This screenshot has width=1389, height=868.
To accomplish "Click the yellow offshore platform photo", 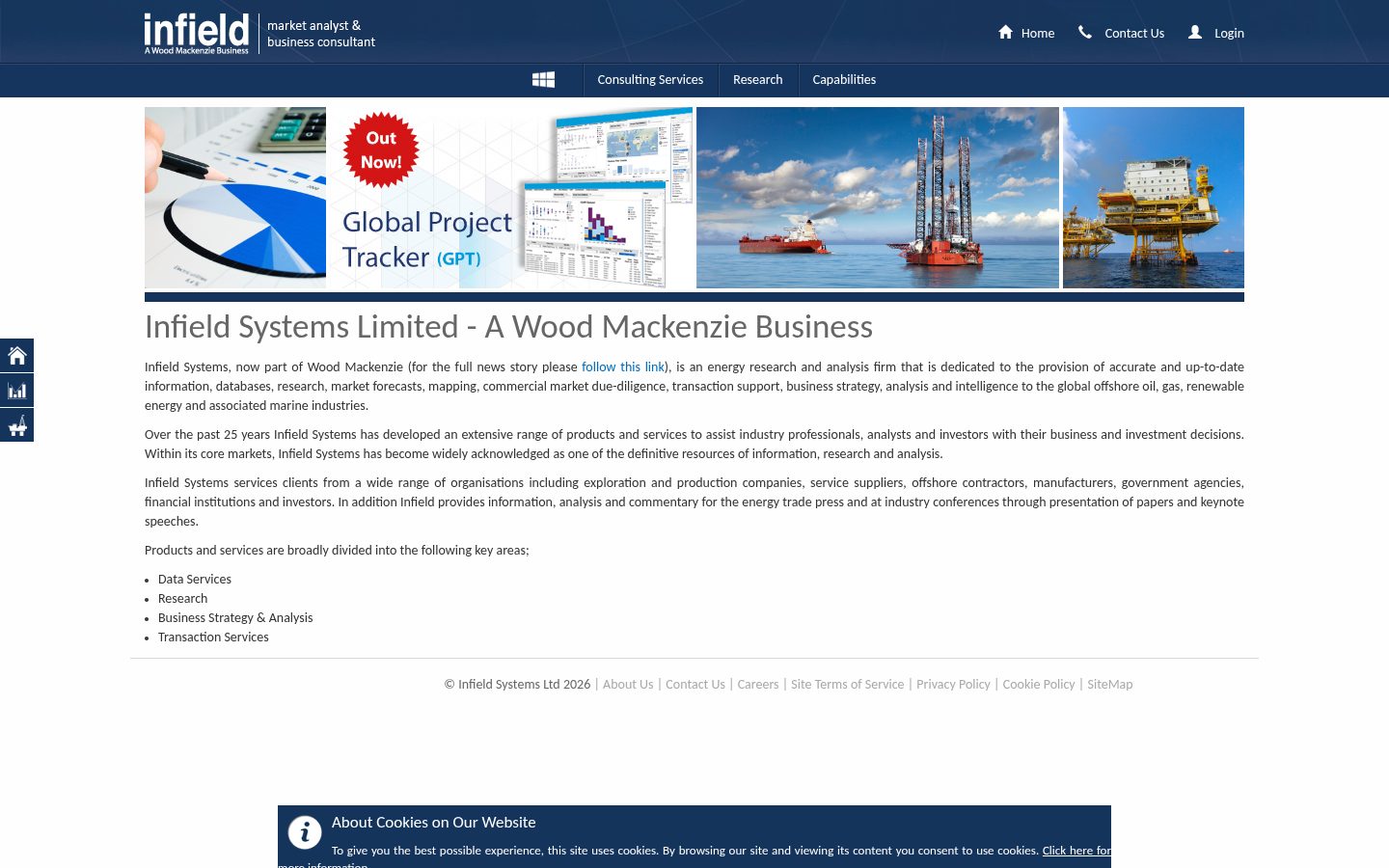I will (x=1154, y=198).
